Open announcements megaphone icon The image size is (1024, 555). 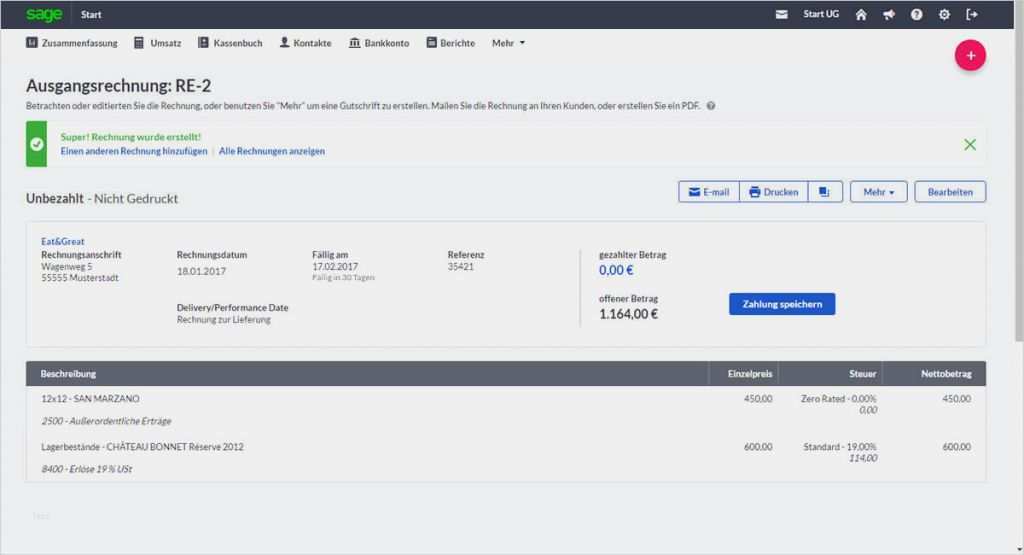888,15
